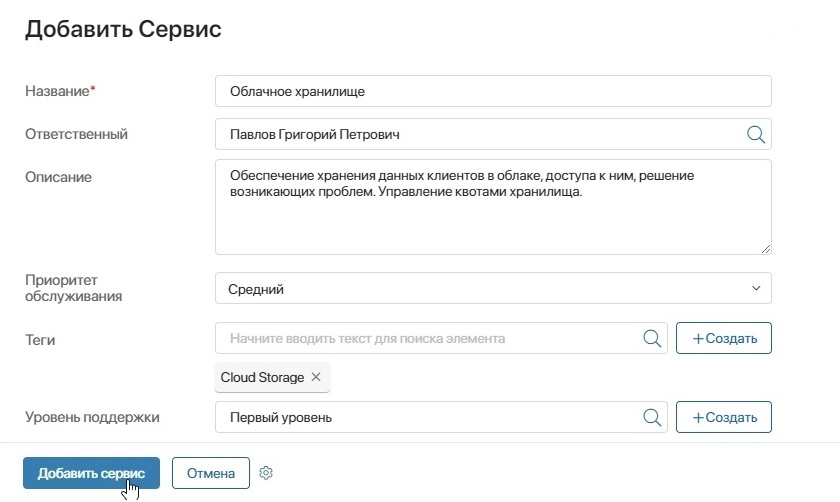Click the Cloud Storage tag label

[x=262, y=377]
